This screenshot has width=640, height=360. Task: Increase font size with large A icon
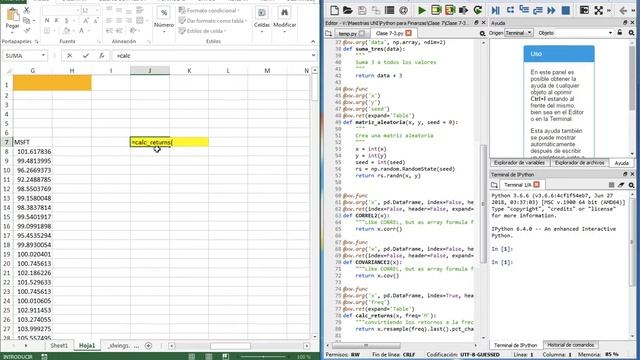(86, 20)
